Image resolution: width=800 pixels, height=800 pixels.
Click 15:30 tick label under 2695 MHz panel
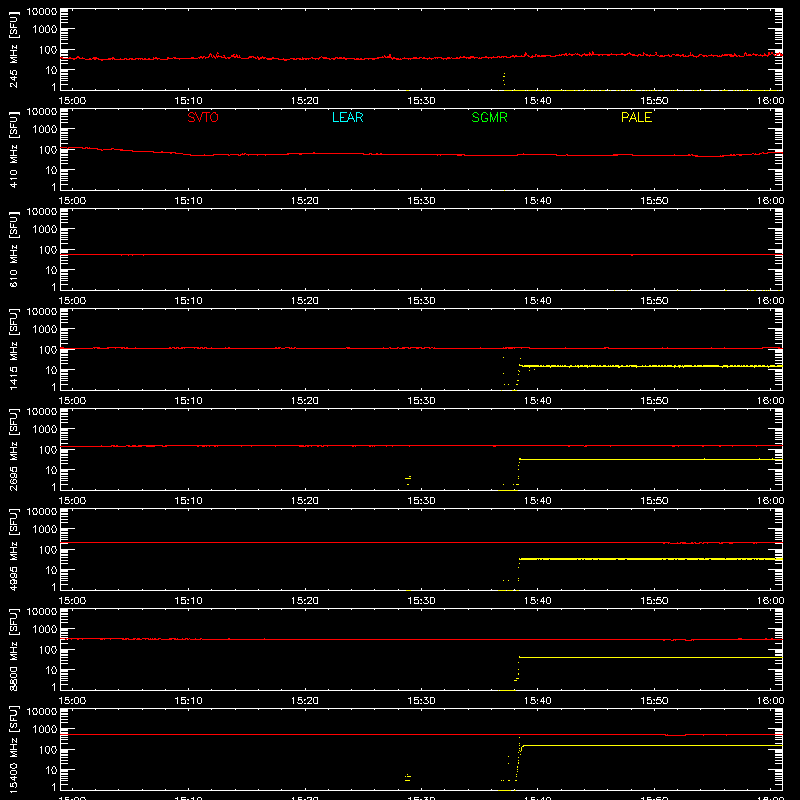pyautogui.click(x=421, y=501)
